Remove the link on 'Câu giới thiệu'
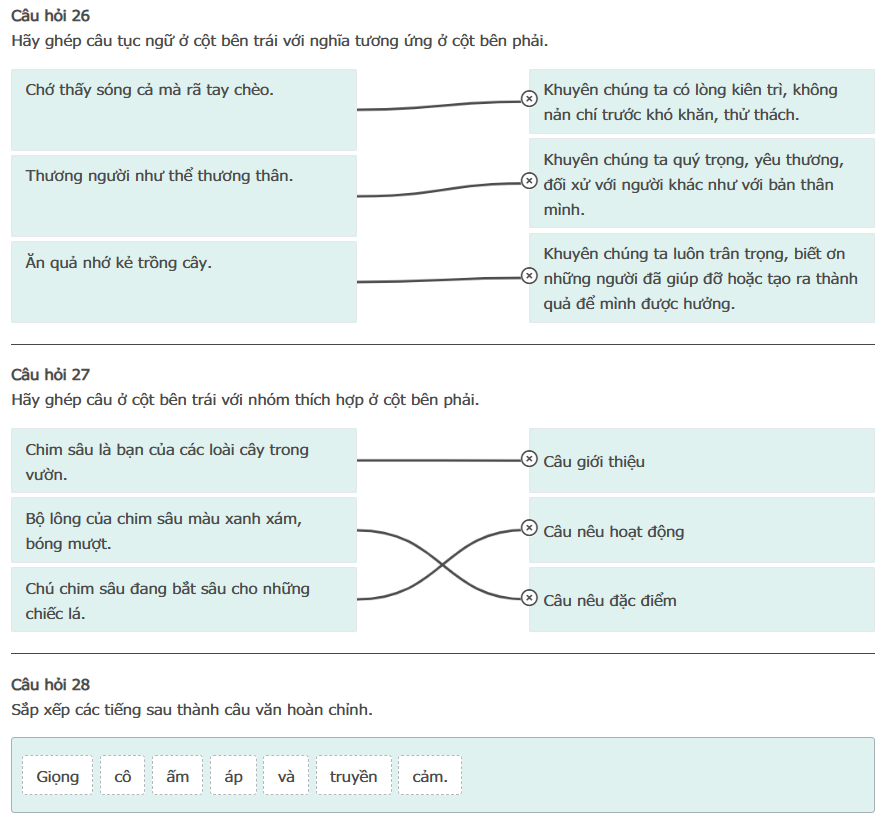Screen dimensions: 886x821 click(x=529, y=459)
